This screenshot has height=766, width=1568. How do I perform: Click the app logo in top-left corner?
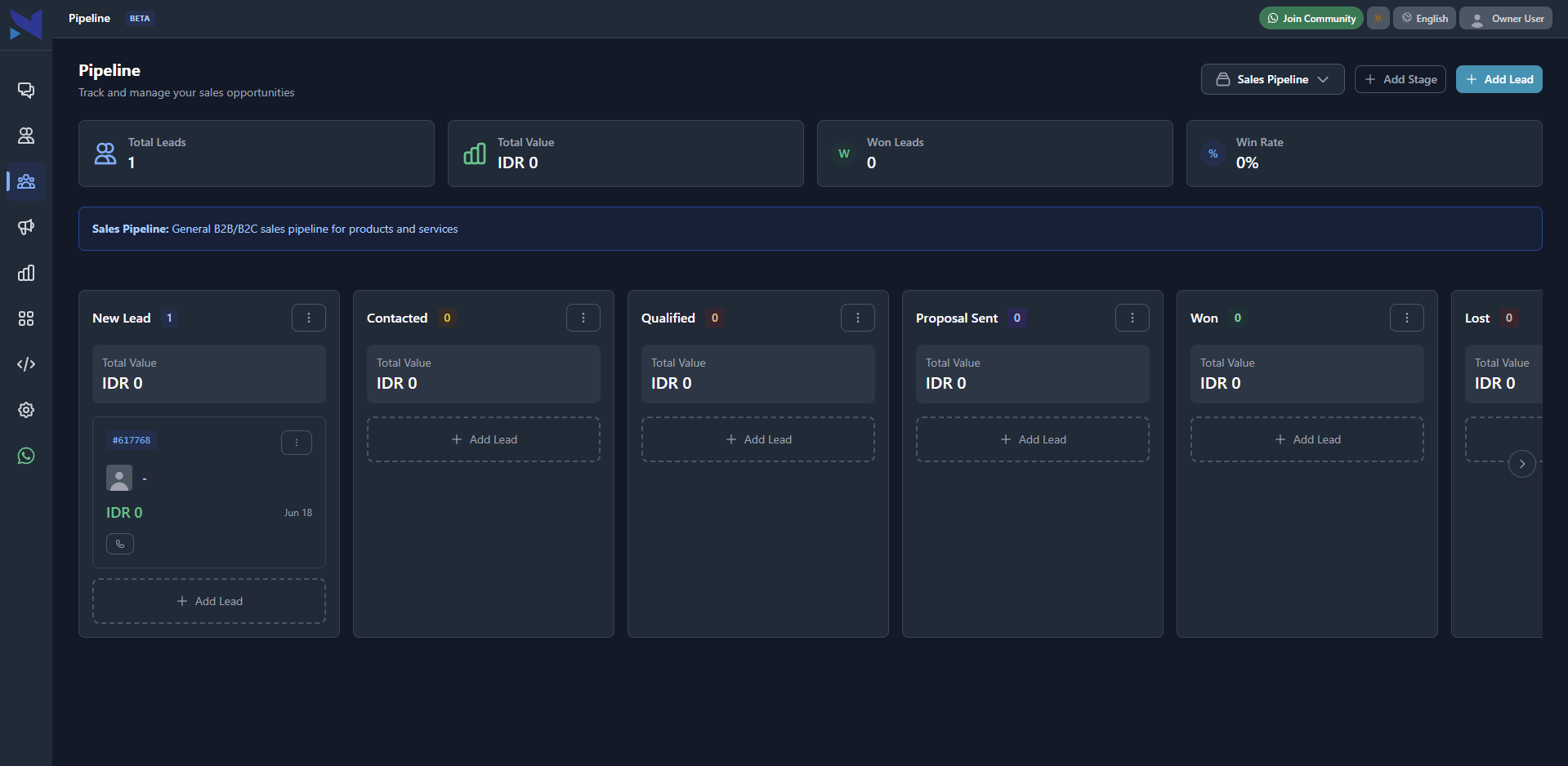[25, 24]
